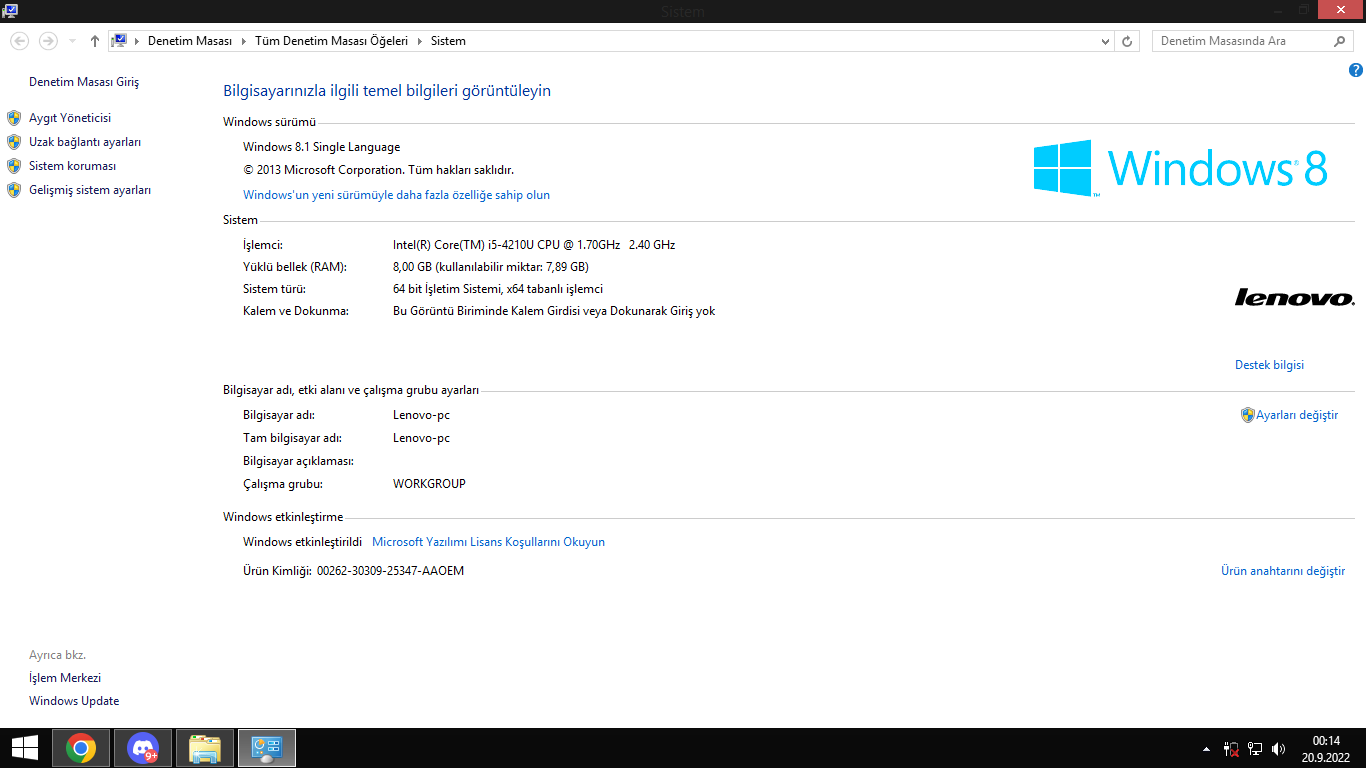Refresh the Sistem page

click(x=1127, y=41)
